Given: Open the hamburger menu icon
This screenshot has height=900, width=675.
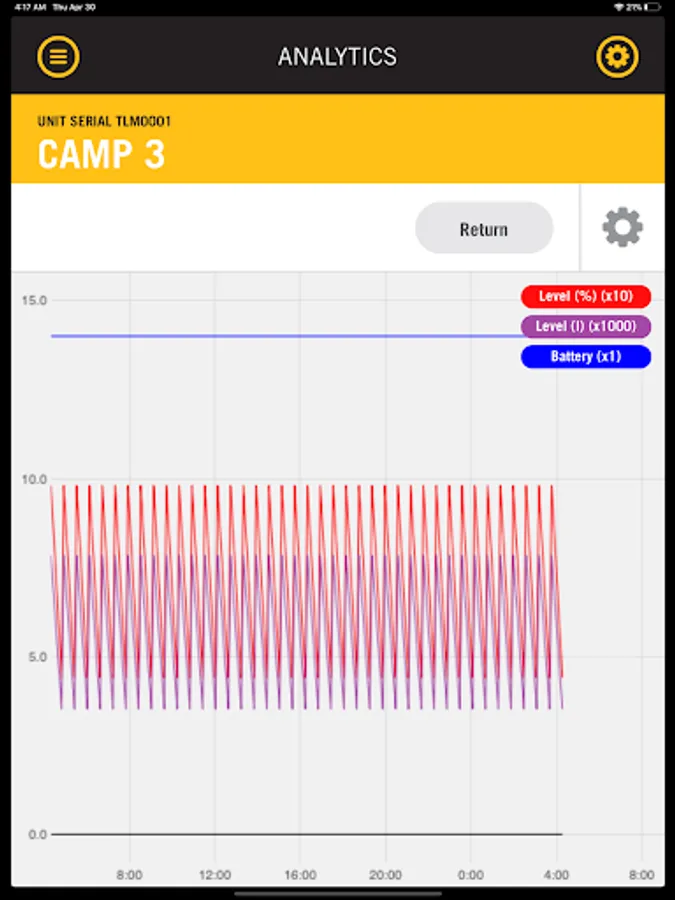Looking at the screenshot, I should [x=59, y=57].
